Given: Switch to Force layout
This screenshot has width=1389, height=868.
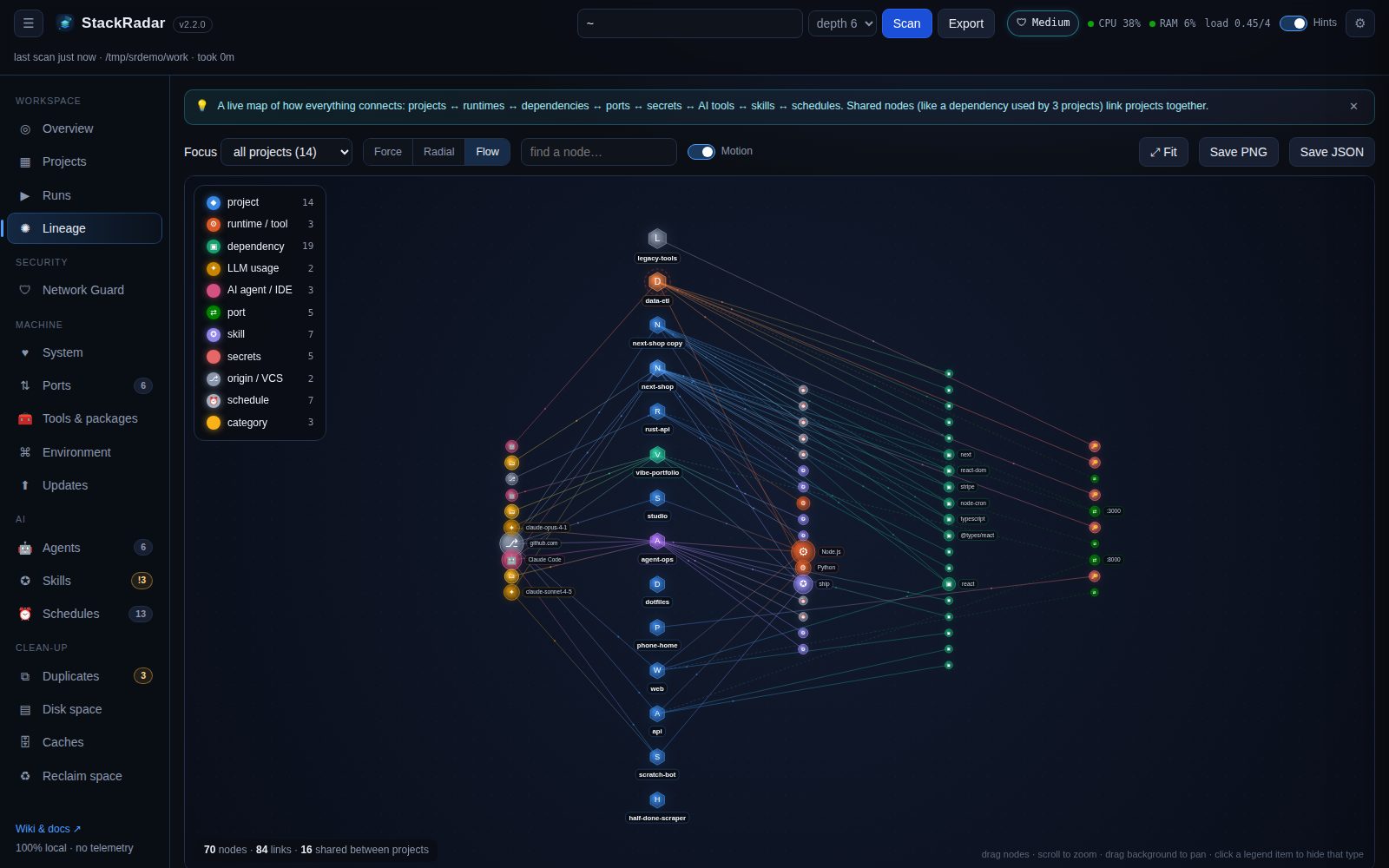Looking at the screenshot, I should (388, 152).
